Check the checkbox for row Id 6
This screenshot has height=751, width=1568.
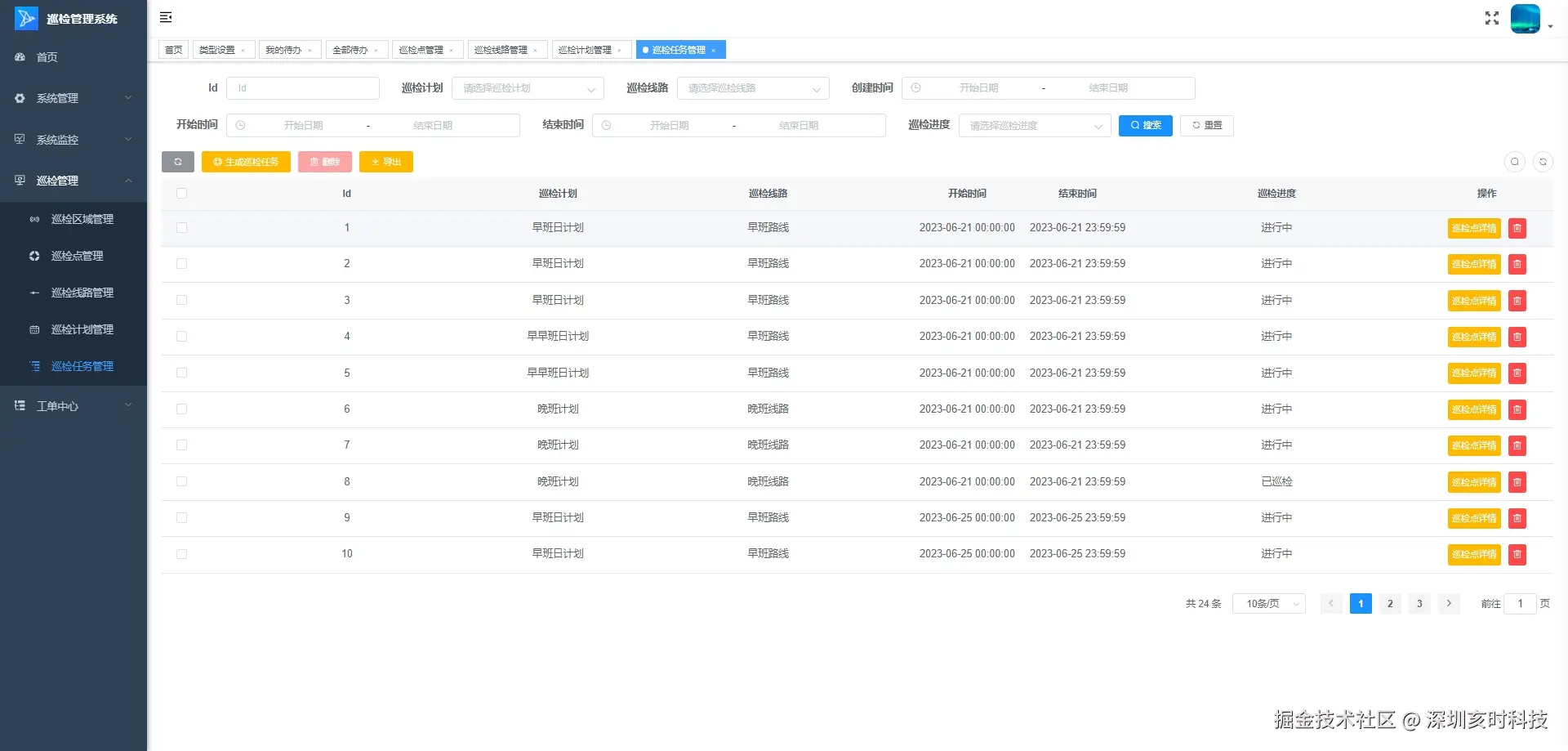181,409
